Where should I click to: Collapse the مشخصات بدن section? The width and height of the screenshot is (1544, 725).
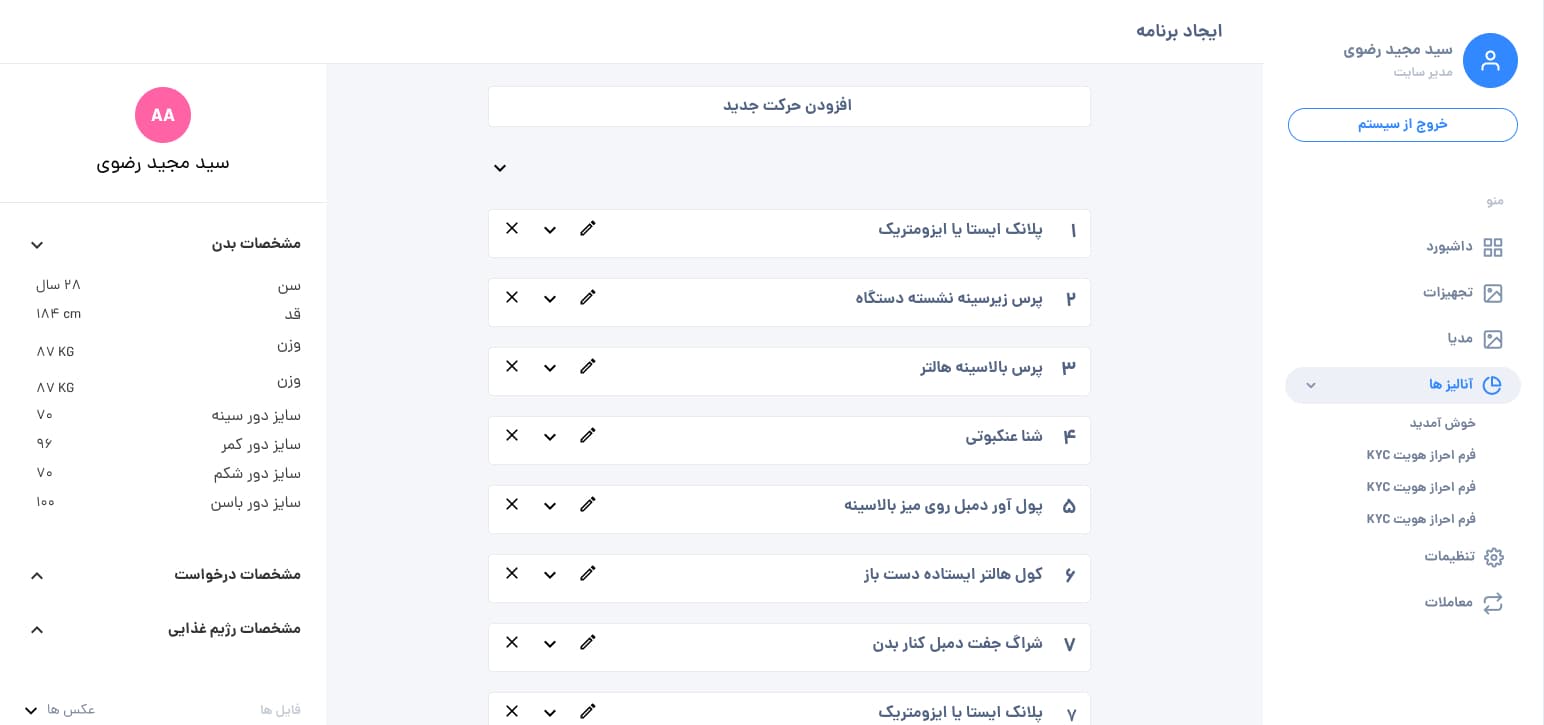37,245
